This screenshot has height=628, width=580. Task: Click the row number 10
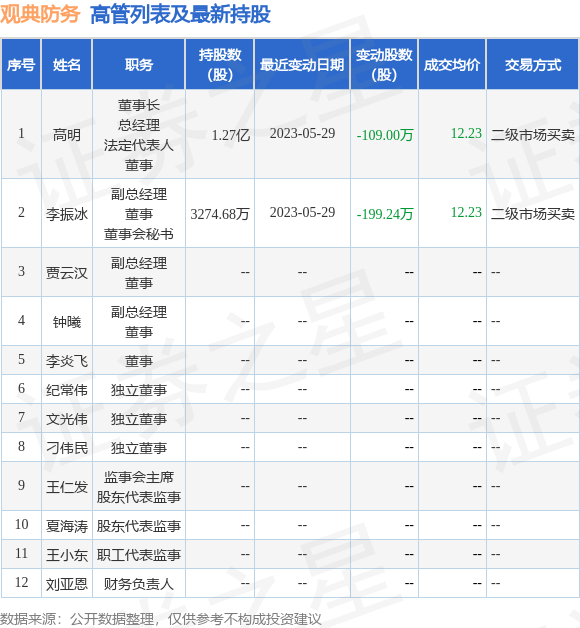point(21,524)
